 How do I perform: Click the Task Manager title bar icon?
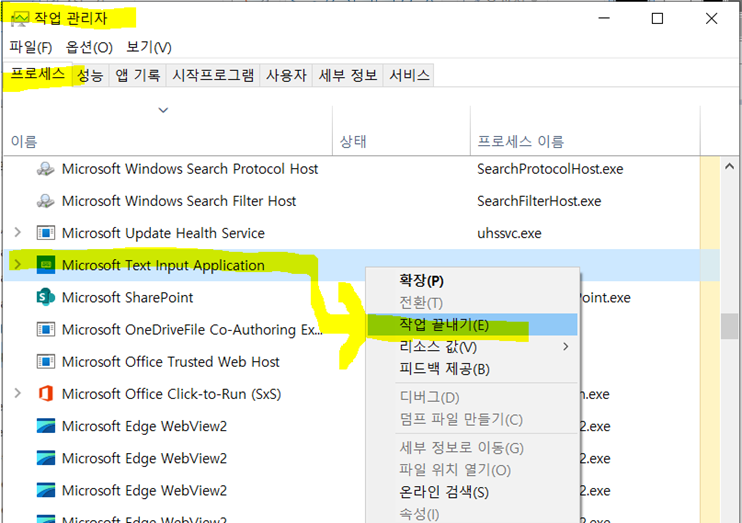click(x=19, y=19)
